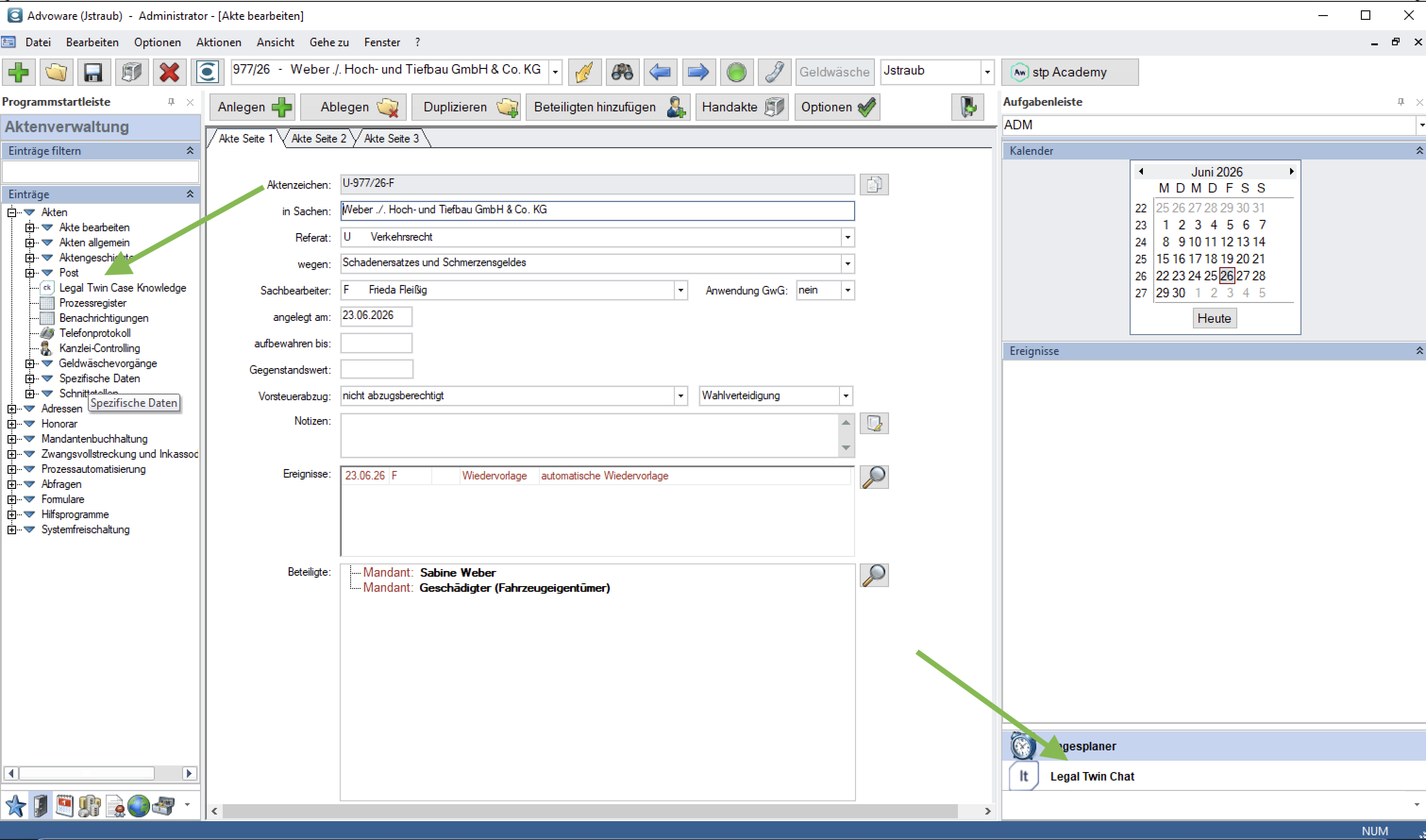Save with the floppy disk icon

click(x=93, y=72)
